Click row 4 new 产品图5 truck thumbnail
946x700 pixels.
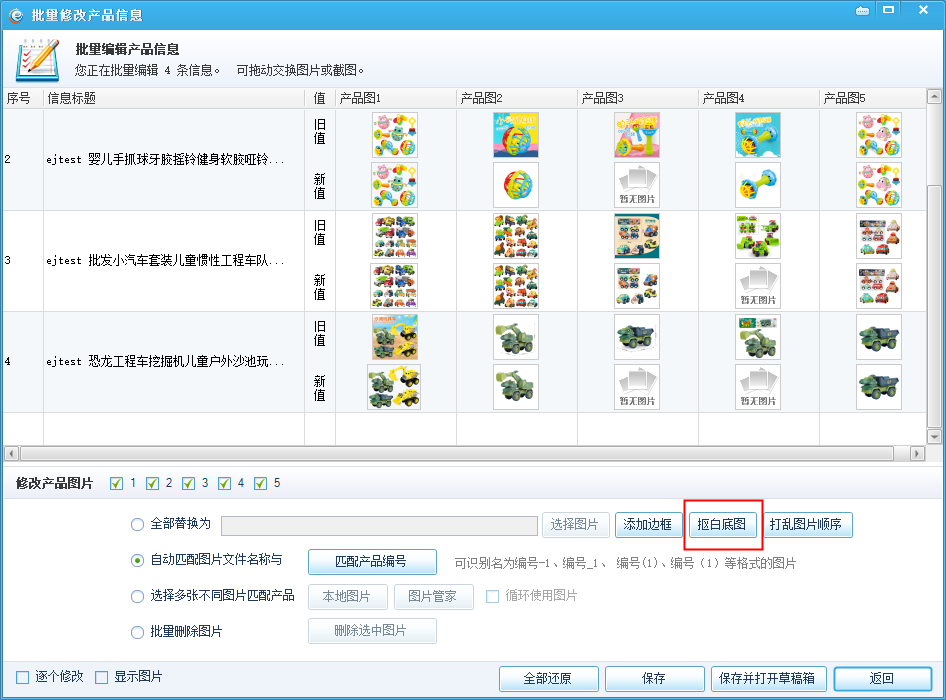point(878,387)
